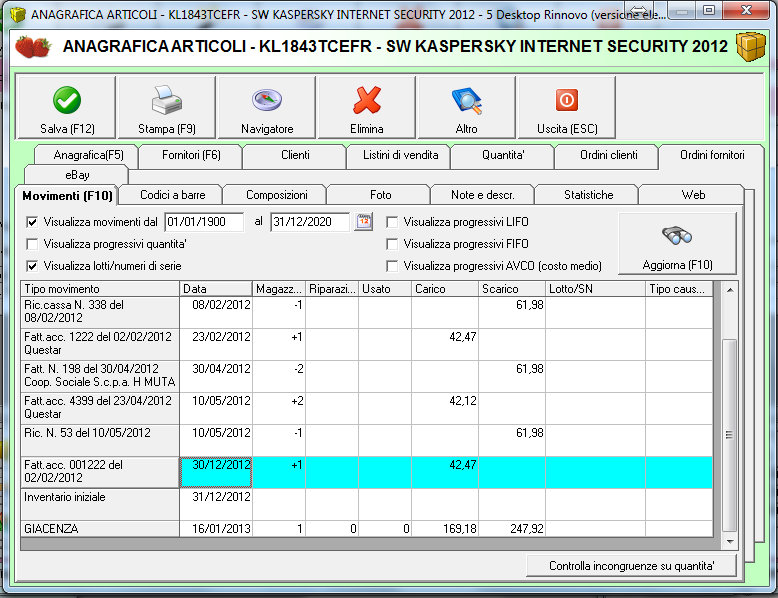The height and width of the screenshot is (598, 778).
Task: Click the Riparazi... column header
Action: pyautogui.click(x=332, y=289)
